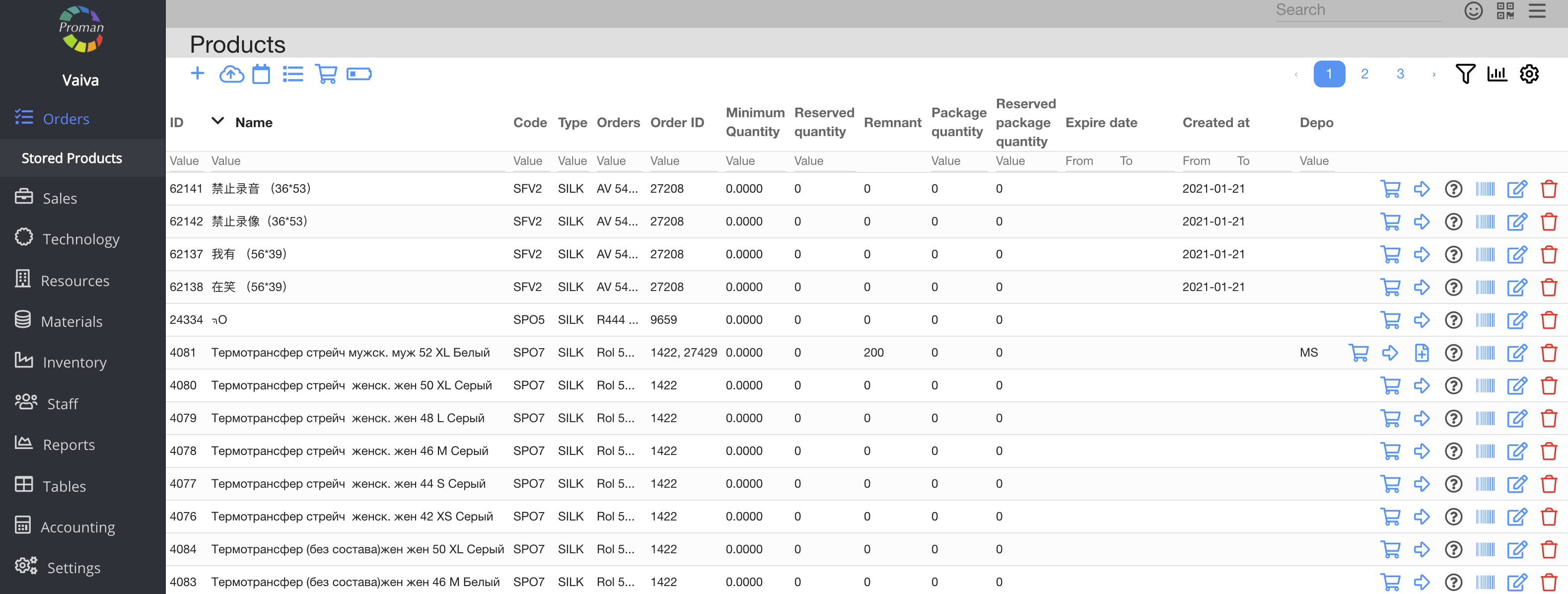Open the calendar icon in the toolbar
The height and width of the screenshot is (594, 1568).
click(x=261, y=74)
